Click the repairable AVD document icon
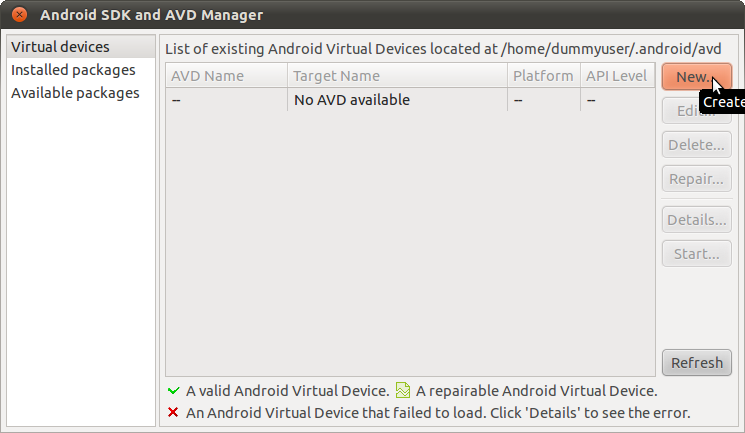The image size is (745, 433). click(402, 390)
